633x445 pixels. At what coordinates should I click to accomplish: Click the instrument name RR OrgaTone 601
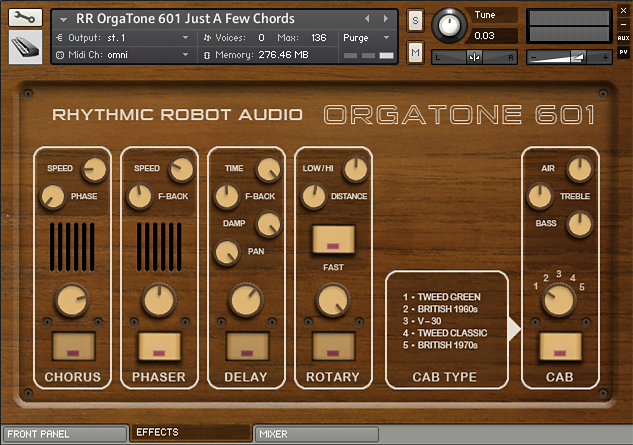[x=185, y=19]
